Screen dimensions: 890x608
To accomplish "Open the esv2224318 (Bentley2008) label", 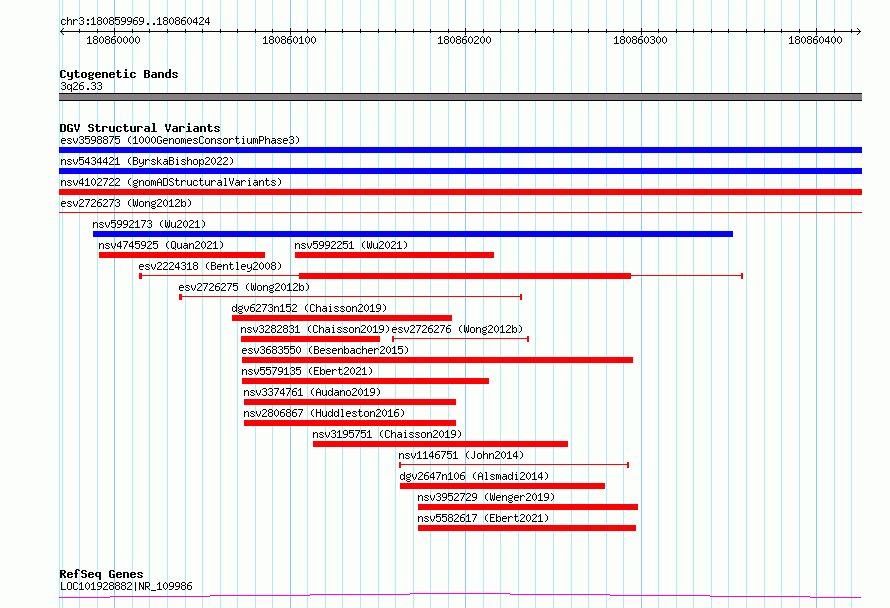I will coord(210,266).
